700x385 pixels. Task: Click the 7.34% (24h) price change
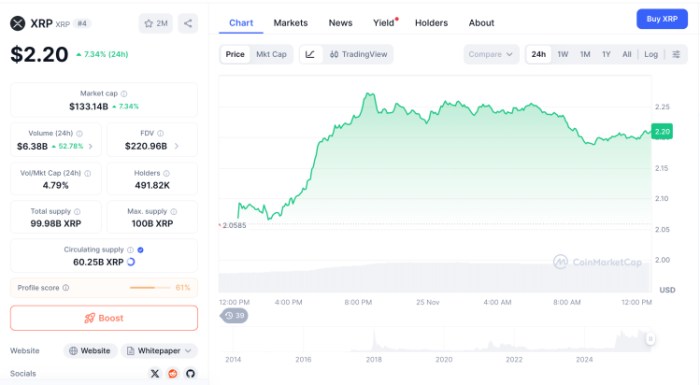click(102, 54)
